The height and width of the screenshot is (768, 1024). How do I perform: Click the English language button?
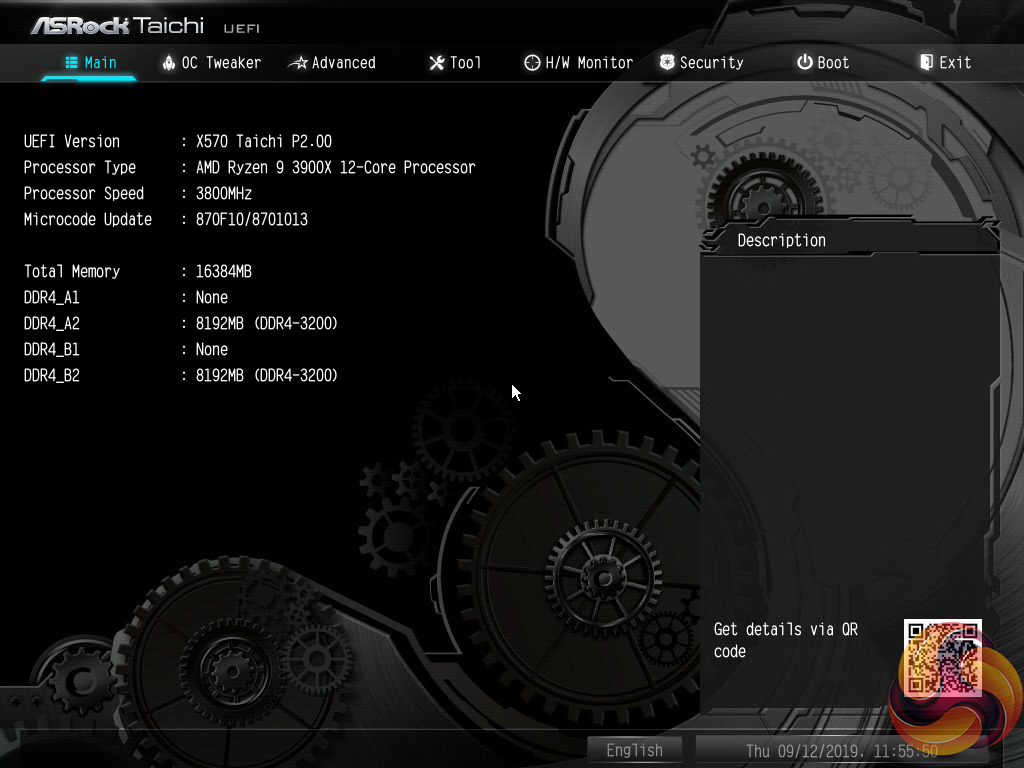634,750
